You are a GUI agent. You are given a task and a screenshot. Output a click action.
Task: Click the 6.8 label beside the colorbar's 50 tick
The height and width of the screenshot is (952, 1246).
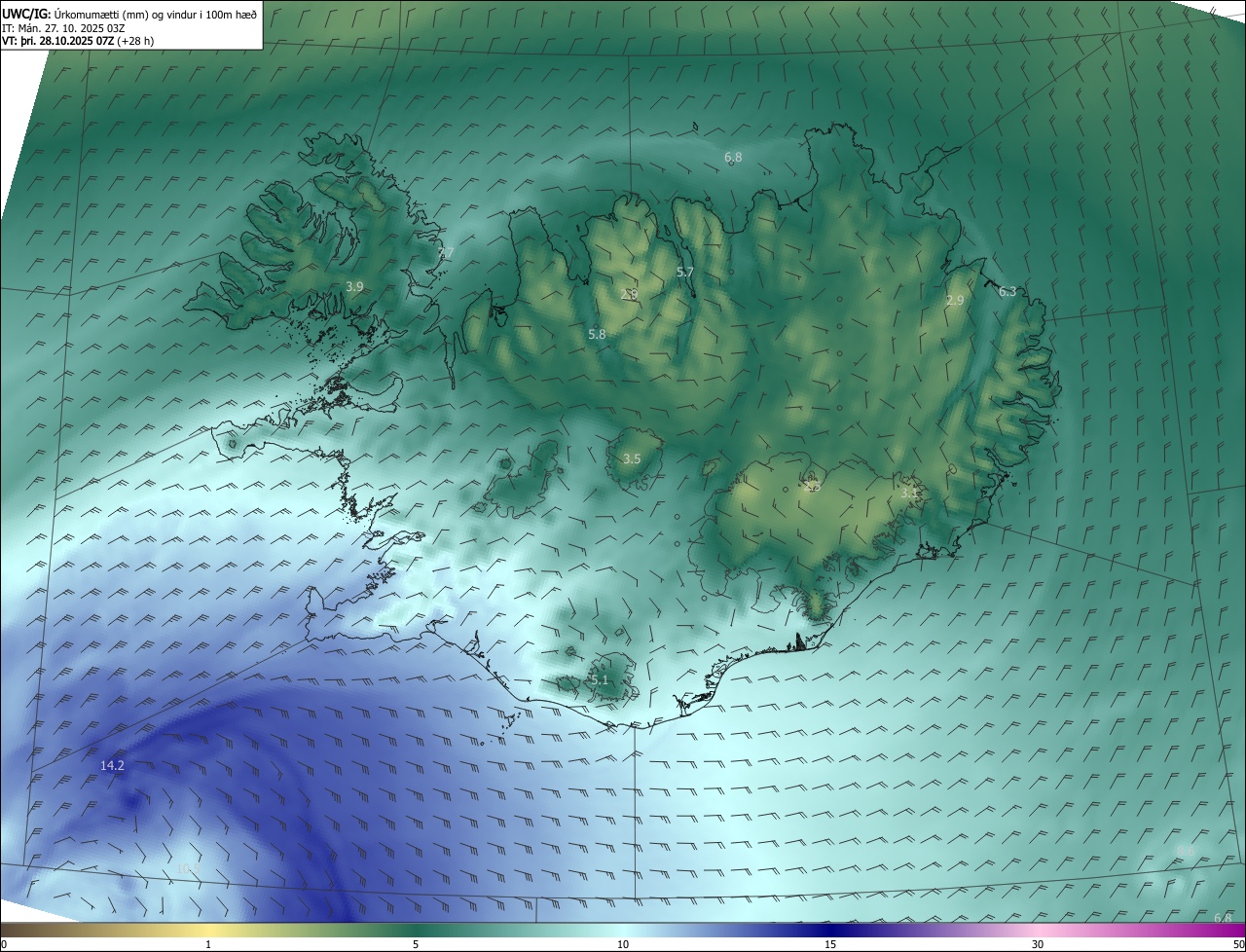coord(1223,918)
